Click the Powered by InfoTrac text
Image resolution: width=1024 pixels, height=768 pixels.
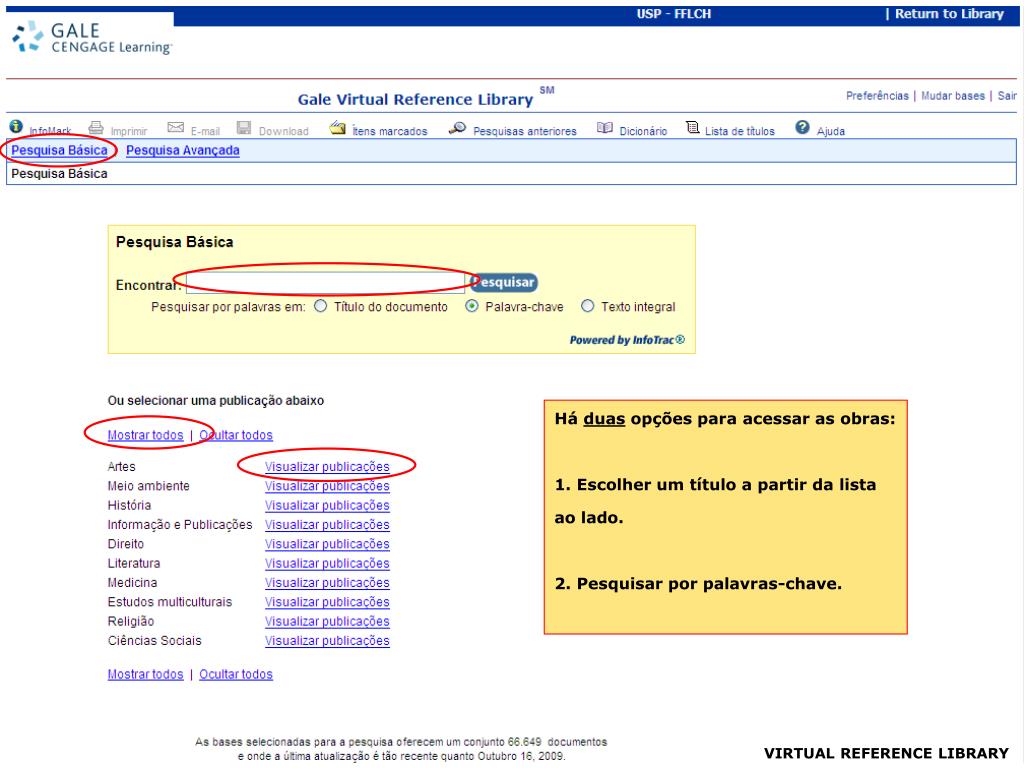pos(627,340)
